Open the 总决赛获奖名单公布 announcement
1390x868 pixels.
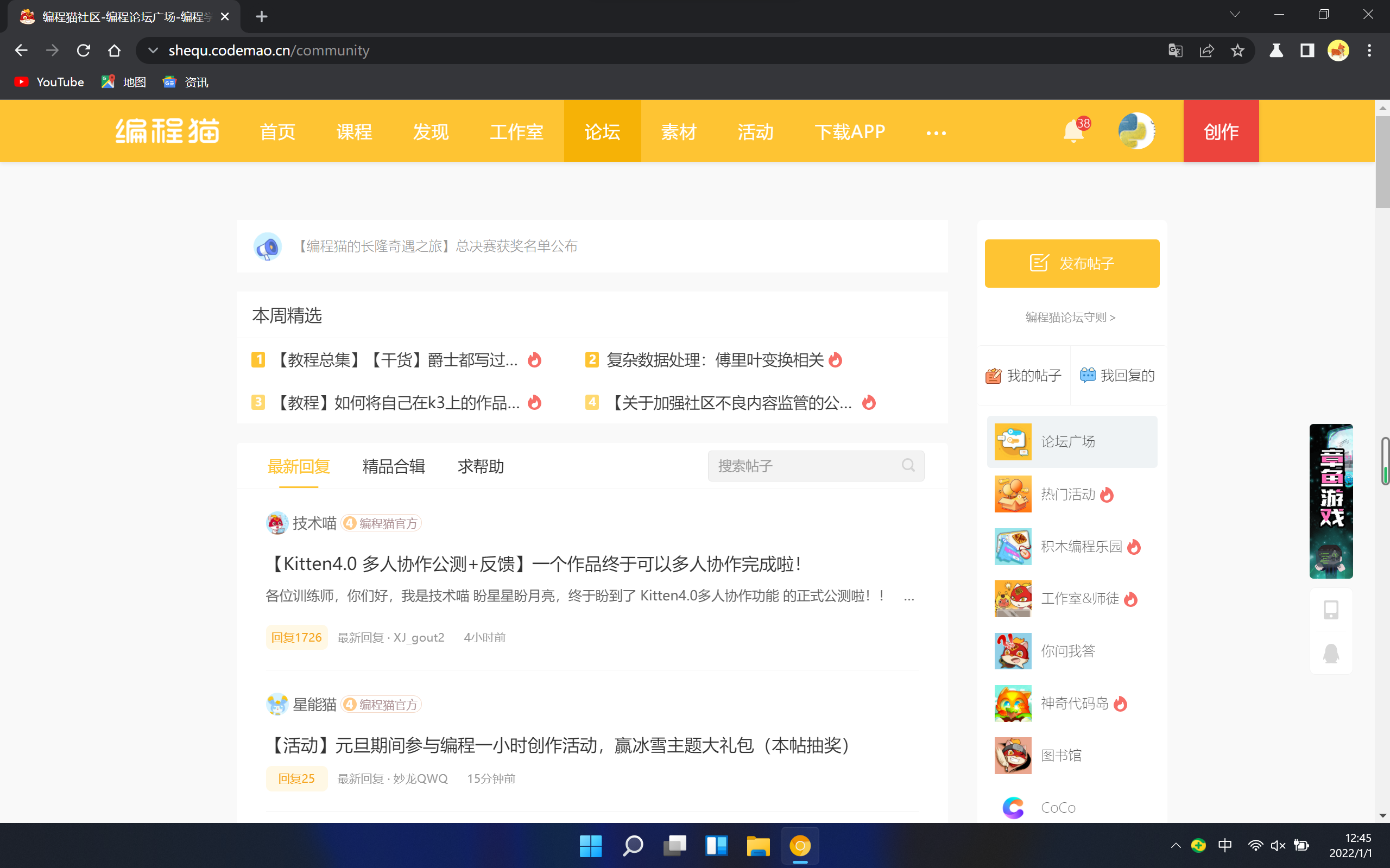coord(436,247)
